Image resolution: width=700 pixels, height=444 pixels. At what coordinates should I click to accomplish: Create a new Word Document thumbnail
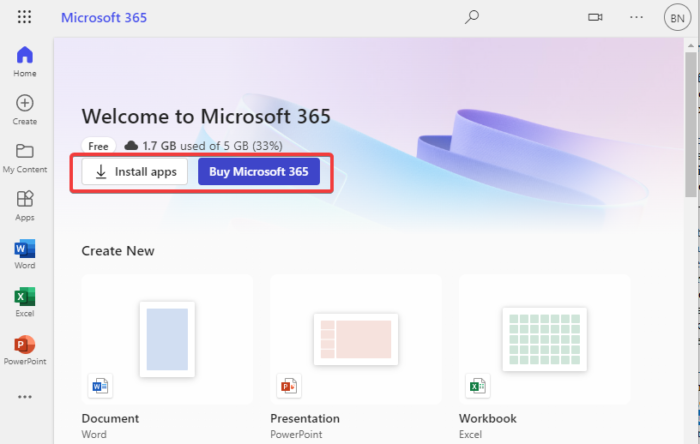point(167,338)
